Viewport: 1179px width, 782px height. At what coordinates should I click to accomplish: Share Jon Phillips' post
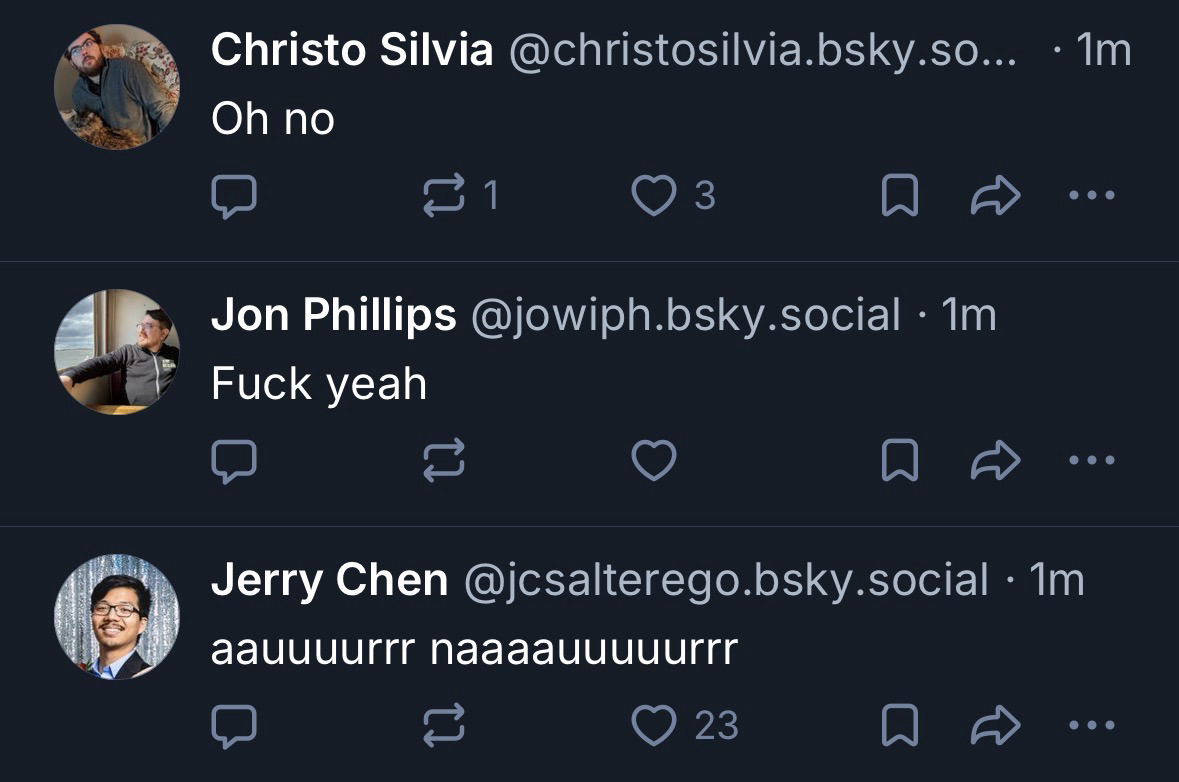point(996,461)
